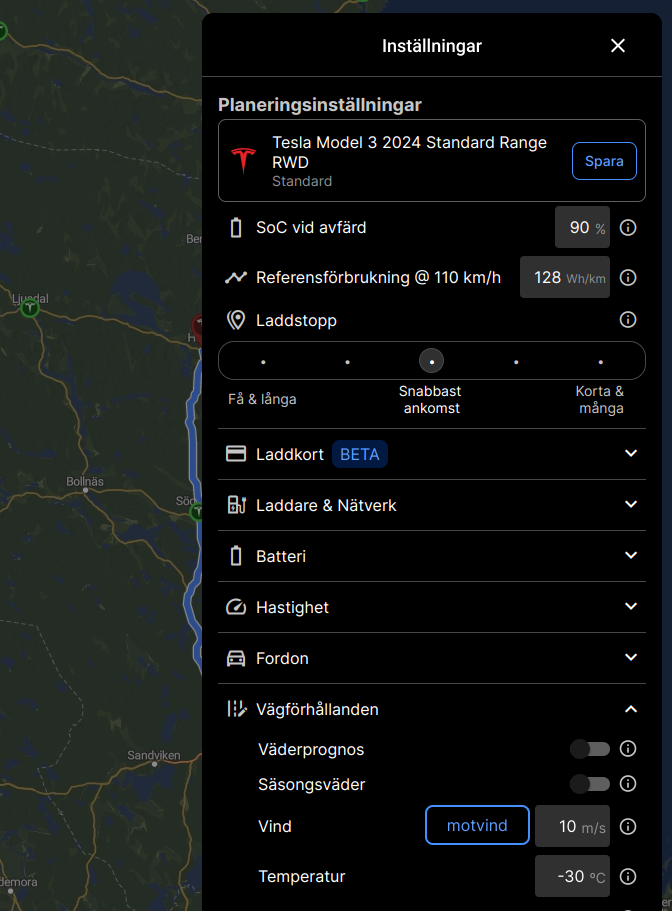
Task: Edit the 90 % SoC field
Action: click(x=582, y=227)
